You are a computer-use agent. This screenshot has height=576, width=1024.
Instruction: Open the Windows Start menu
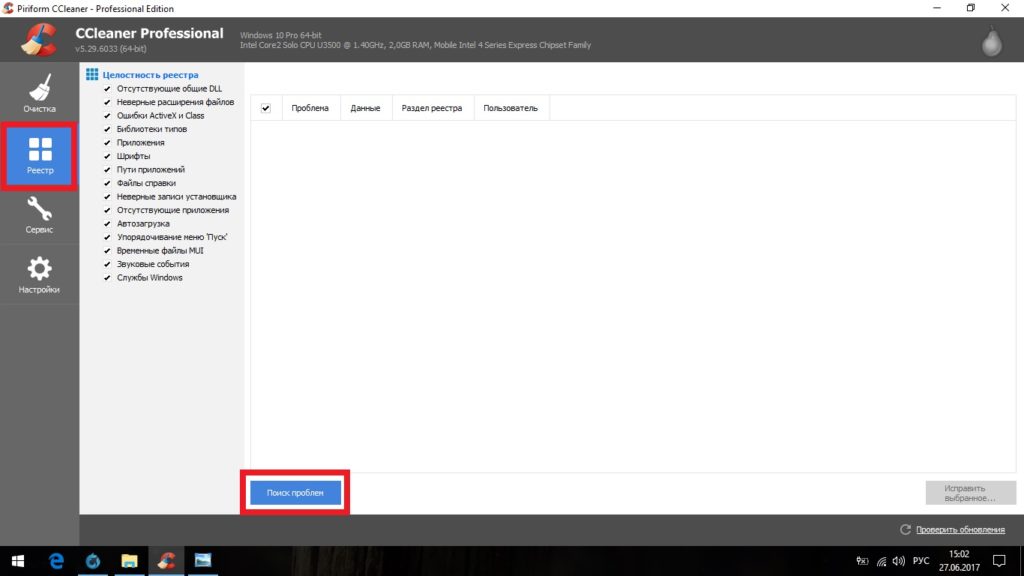(x=18, y=561)
